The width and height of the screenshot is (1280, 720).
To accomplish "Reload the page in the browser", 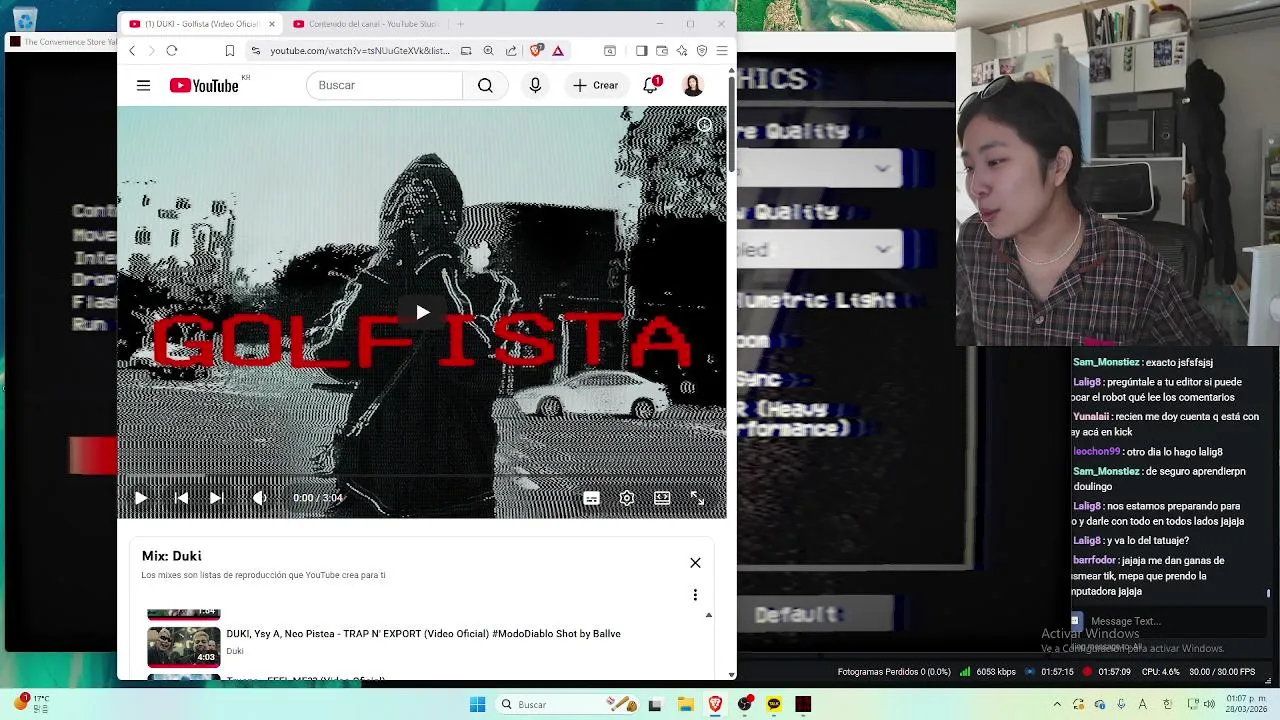I will coord(172,51).
